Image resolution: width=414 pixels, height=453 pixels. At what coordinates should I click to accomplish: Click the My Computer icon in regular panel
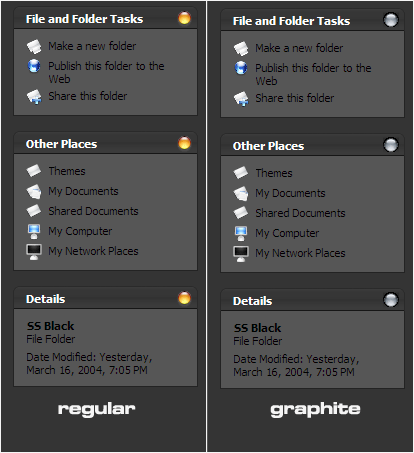pyautogui.click(x=34, y=231)
